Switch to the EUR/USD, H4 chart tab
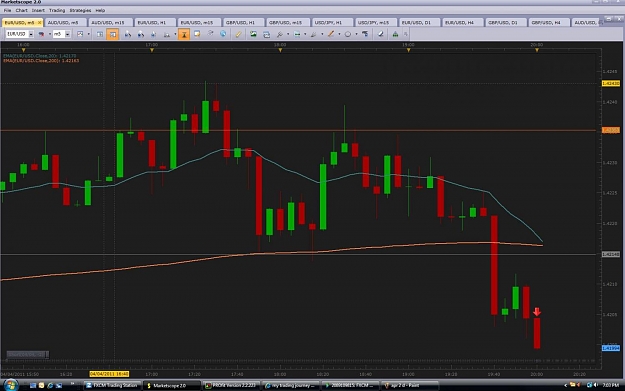 [461, 23]
